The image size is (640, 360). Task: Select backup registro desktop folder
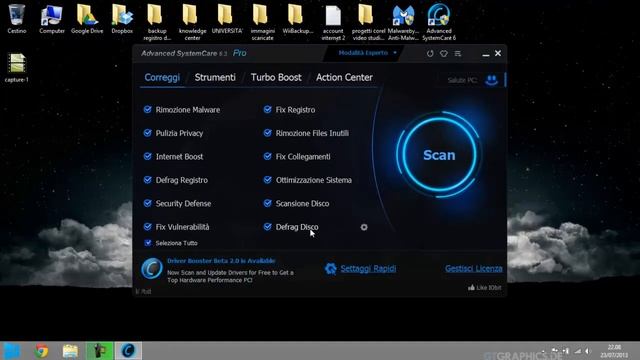[x=157, y=22]
